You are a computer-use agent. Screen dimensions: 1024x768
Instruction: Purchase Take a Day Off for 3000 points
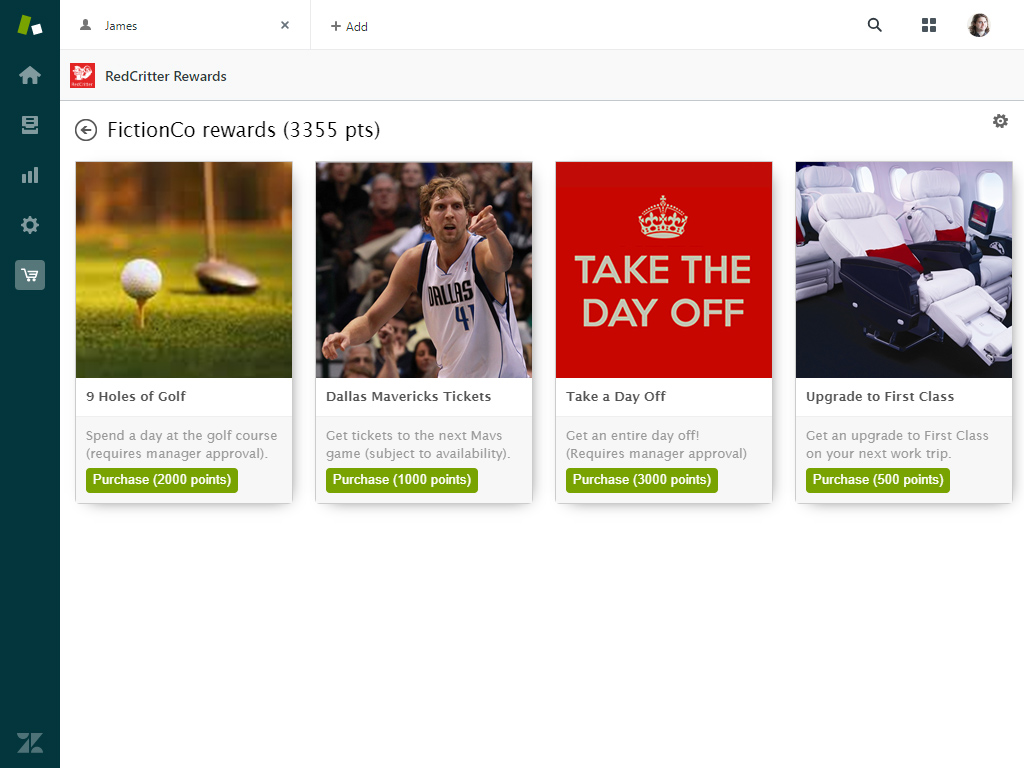[642, 480]
